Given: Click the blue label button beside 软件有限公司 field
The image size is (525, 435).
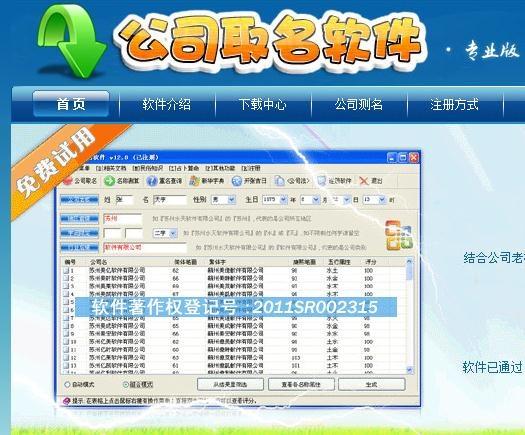Looking at the screenshot, I should pos(79,247).
